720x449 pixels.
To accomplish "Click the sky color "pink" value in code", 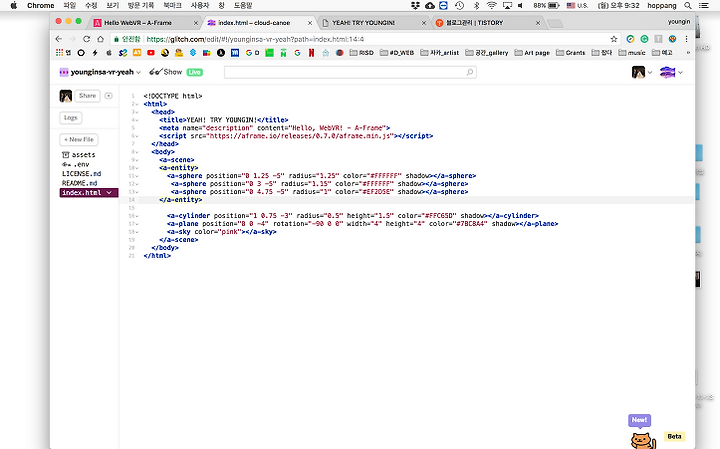I will click(231, 232).
